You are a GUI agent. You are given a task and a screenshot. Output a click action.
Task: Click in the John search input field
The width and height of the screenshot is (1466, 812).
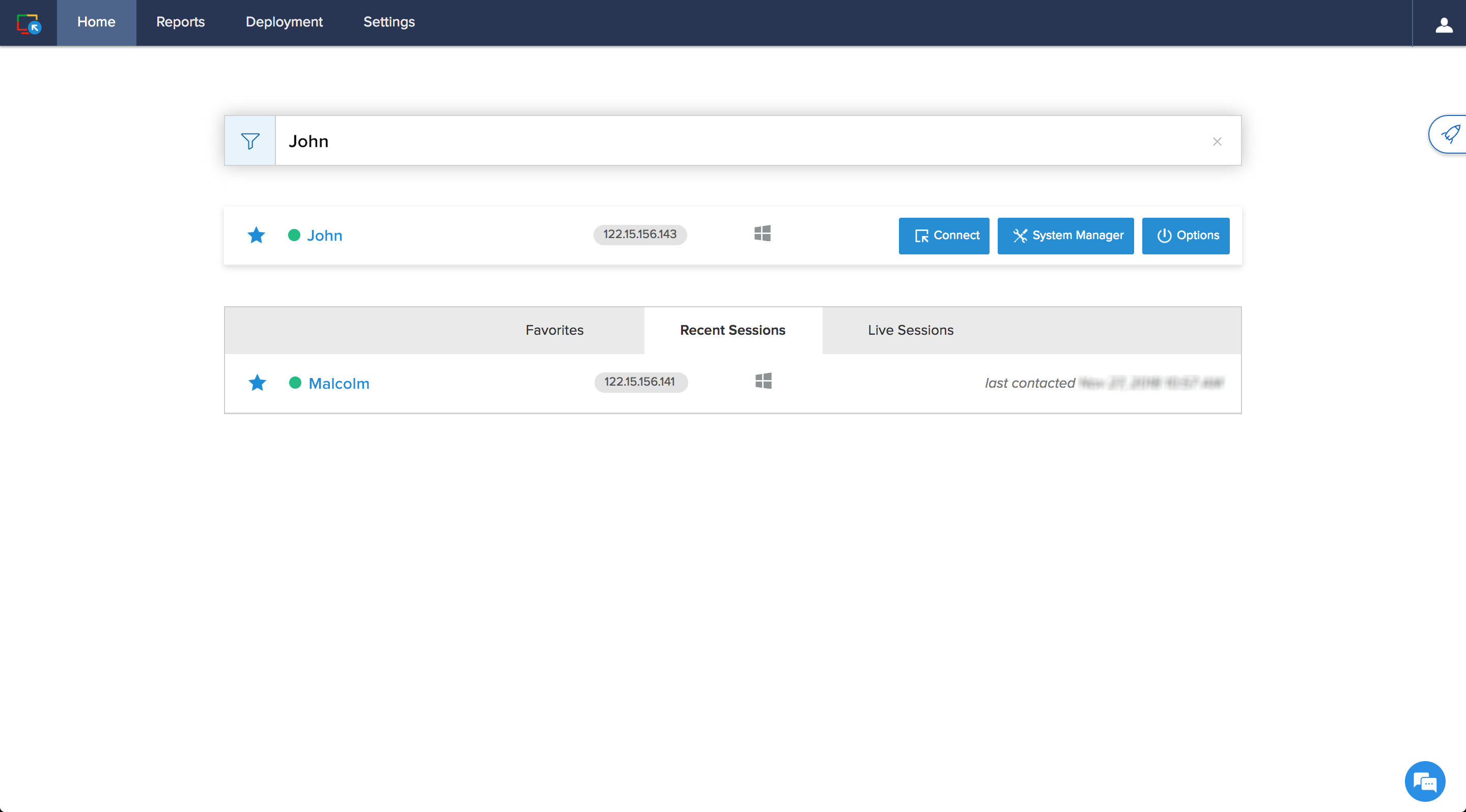[740, 141]
